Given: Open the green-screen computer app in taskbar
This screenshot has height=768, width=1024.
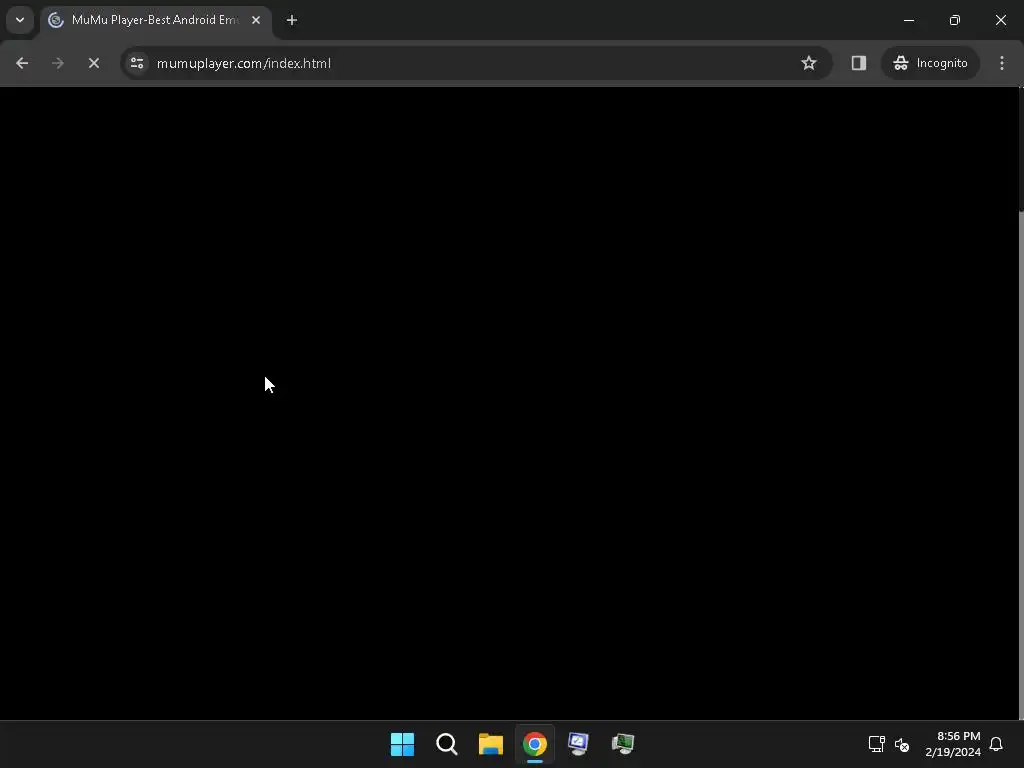Looking at the screenshot, I should [x=623, y=744].
